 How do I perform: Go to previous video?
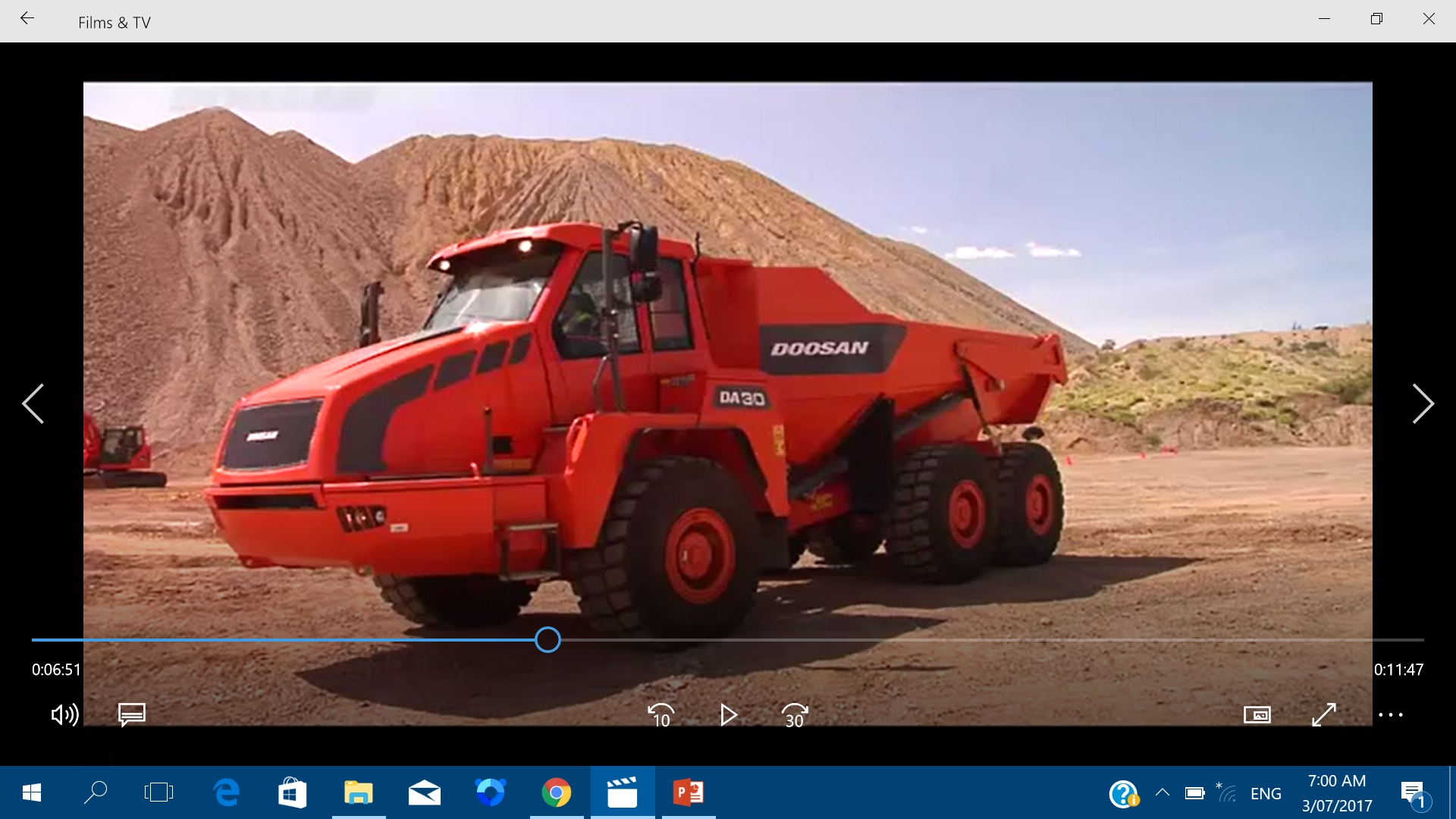click(x=33, y=403)
